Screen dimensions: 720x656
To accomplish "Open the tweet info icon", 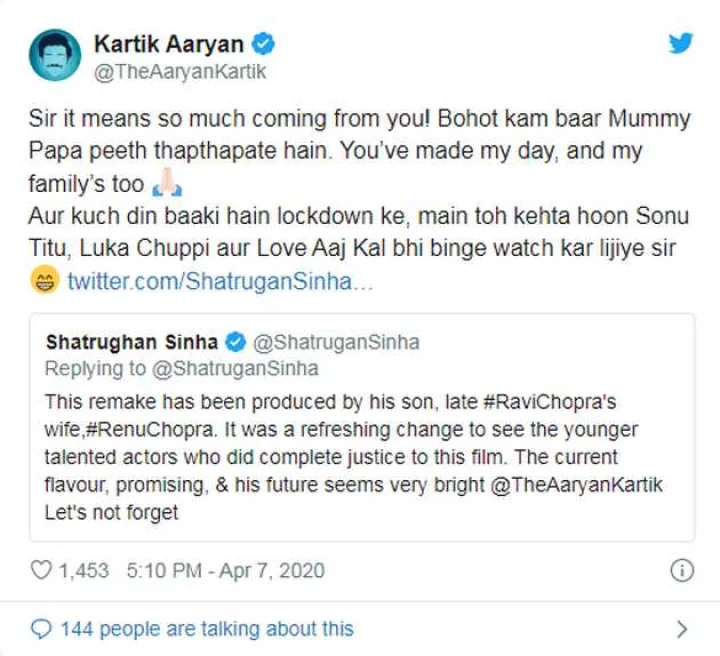I will [682, 571].
